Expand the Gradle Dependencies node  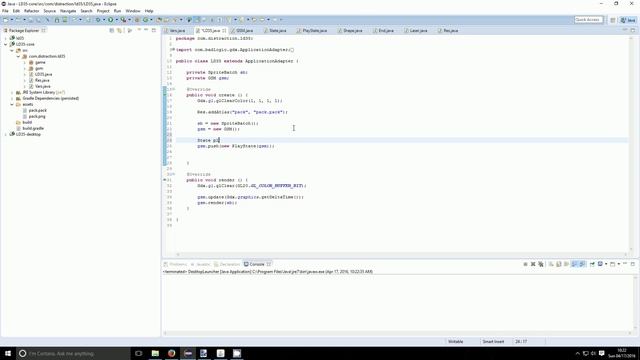tap(12, 98)
